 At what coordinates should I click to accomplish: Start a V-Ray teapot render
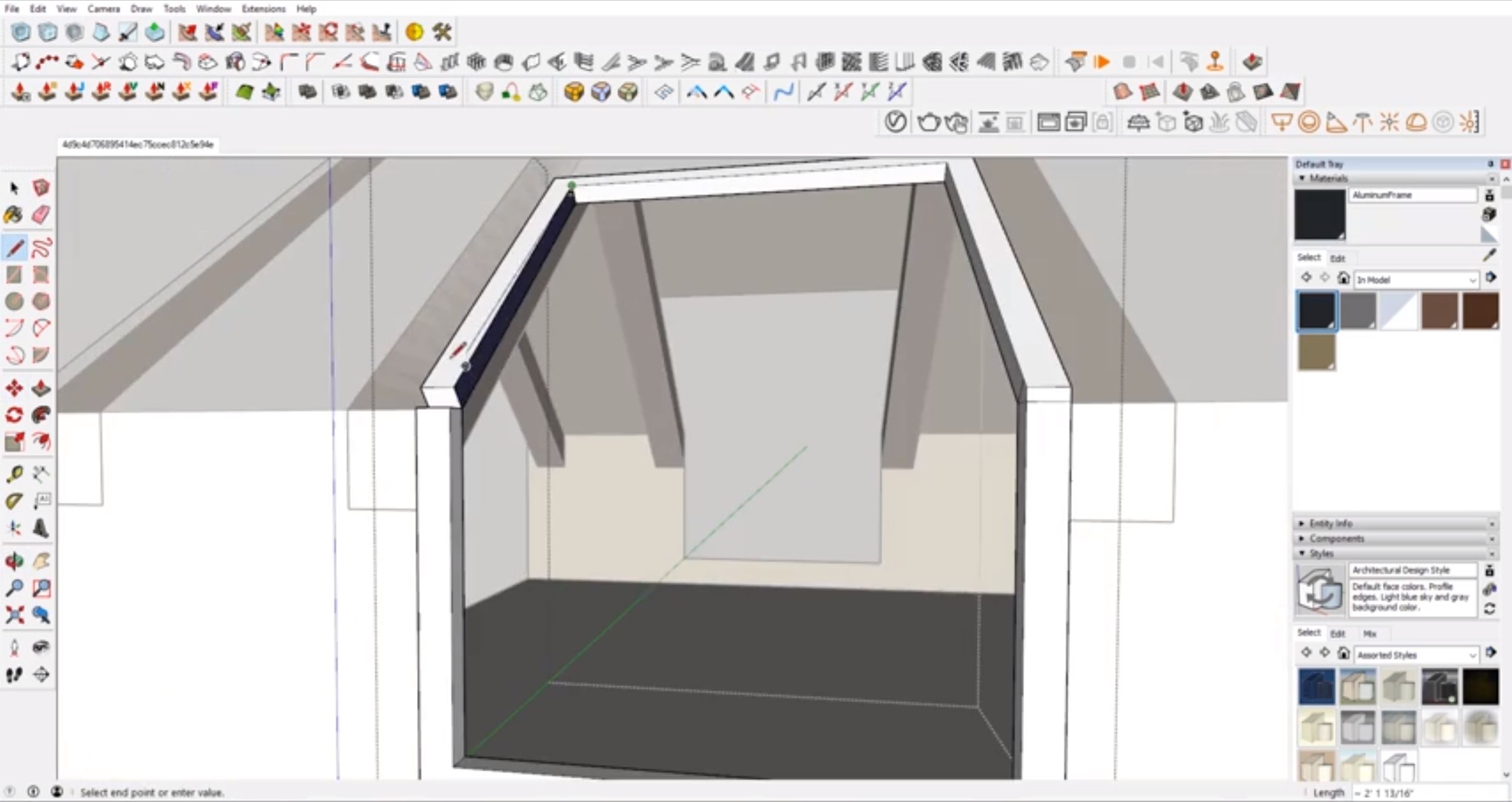(928, 123)
